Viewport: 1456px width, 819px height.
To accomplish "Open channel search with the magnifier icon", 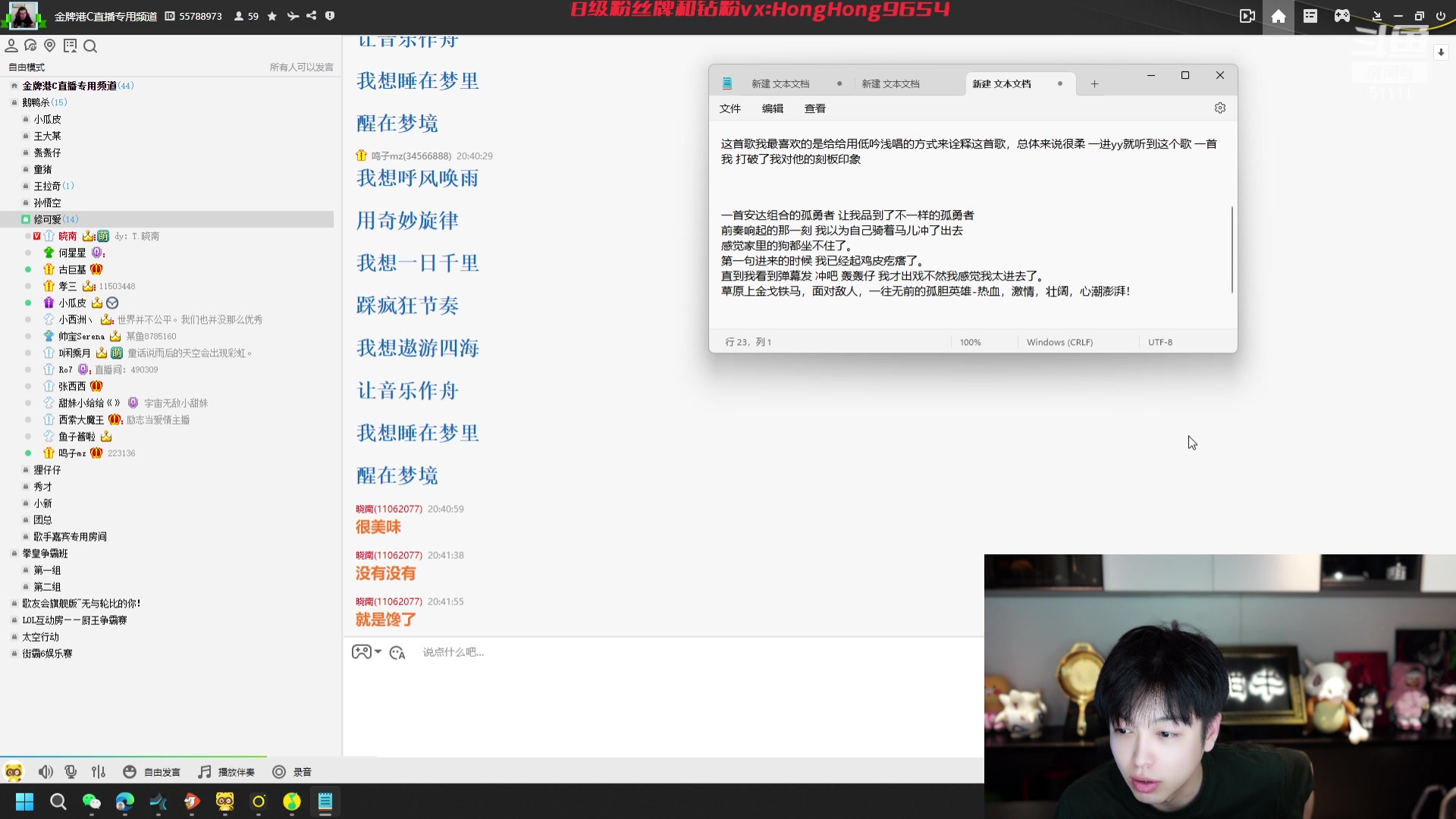I will 90,46.
